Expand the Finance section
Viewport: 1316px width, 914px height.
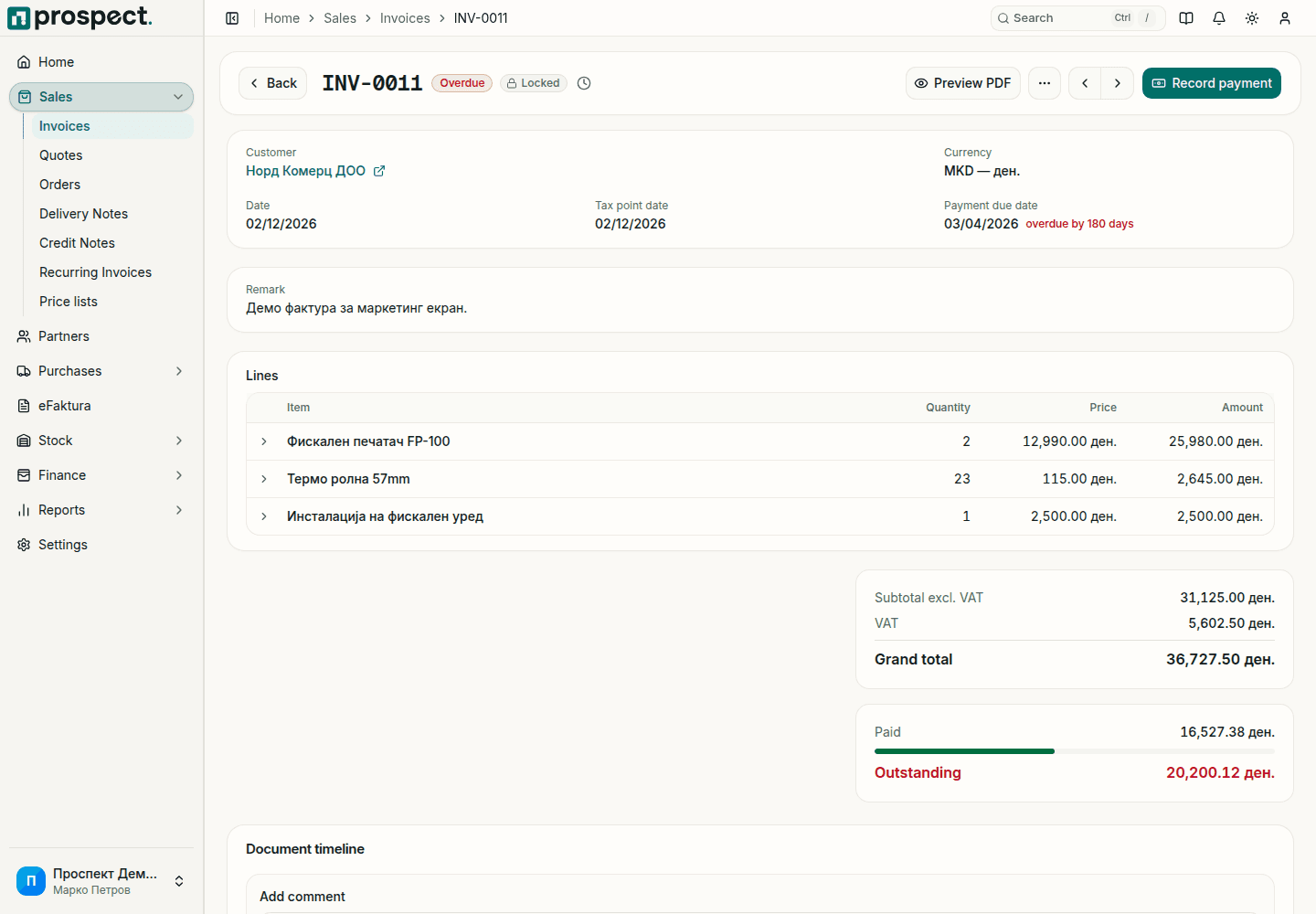coord(101,475)
